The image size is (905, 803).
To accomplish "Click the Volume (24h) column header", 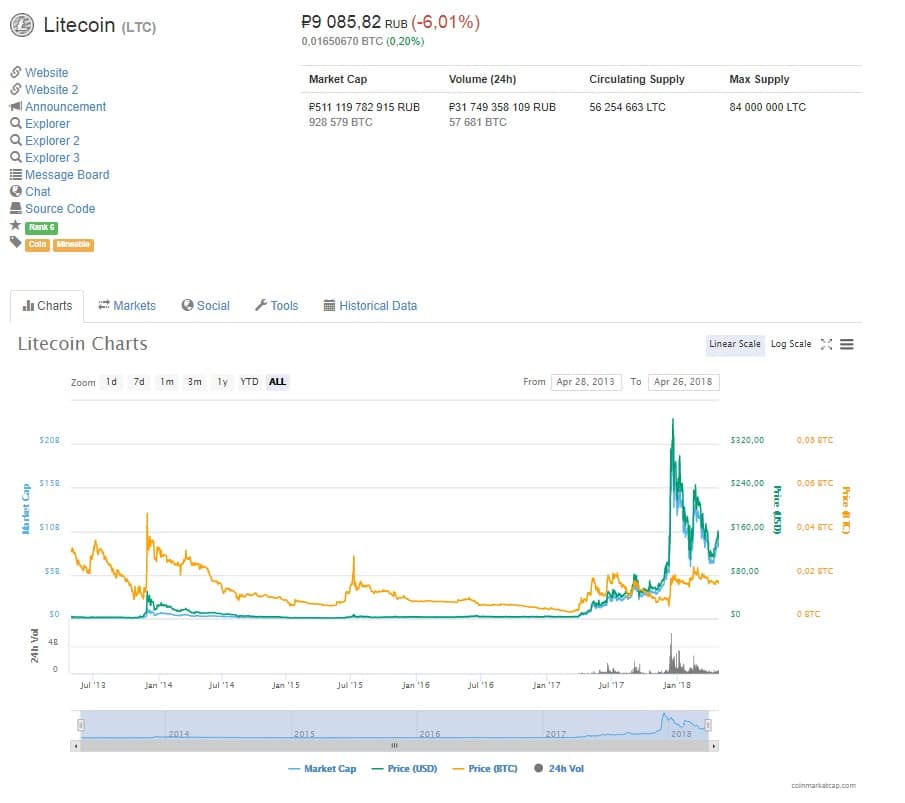I will (x=483, y=79).
